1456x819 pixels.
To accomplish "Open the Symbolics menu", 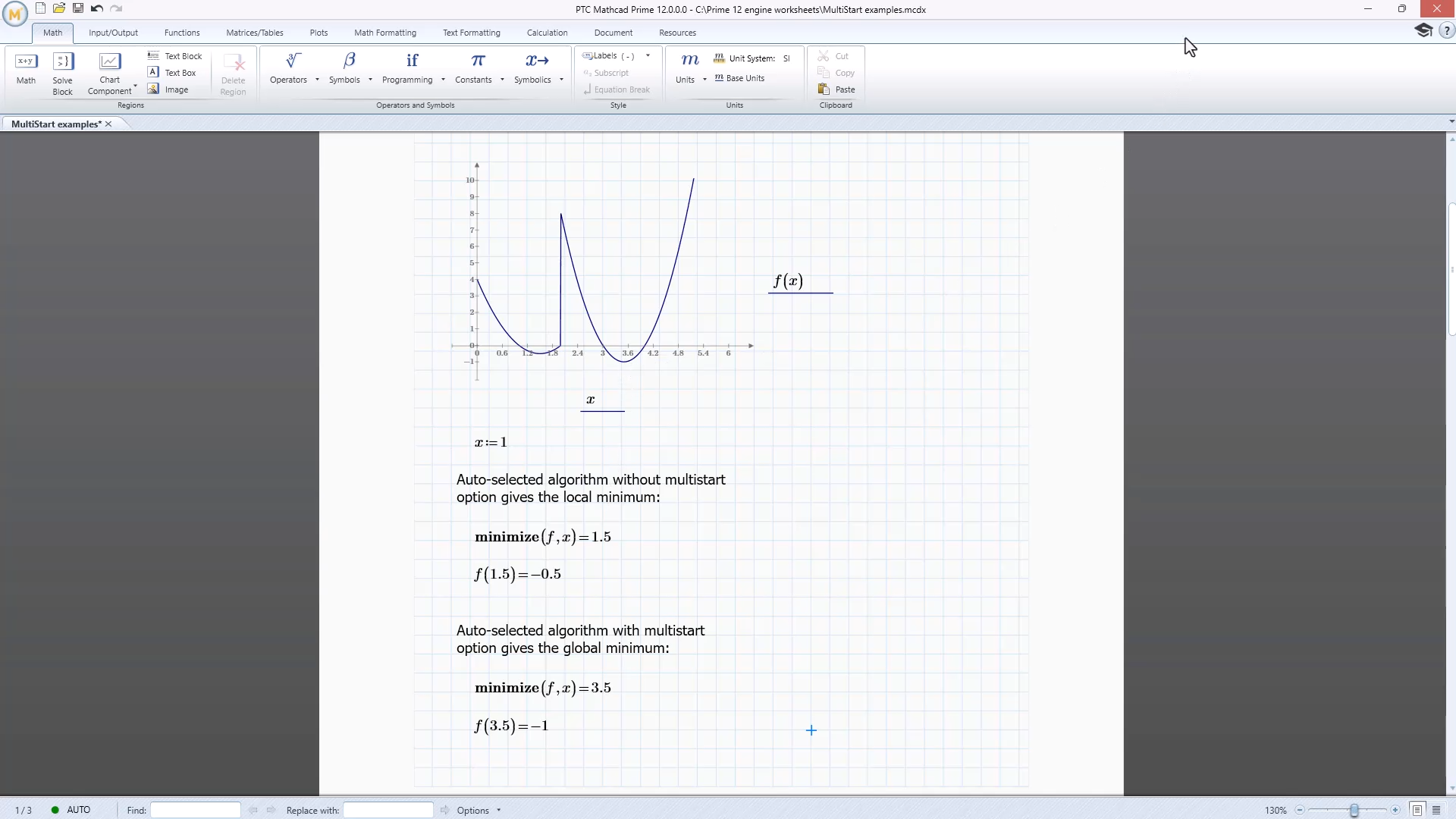I will point(533,67).
